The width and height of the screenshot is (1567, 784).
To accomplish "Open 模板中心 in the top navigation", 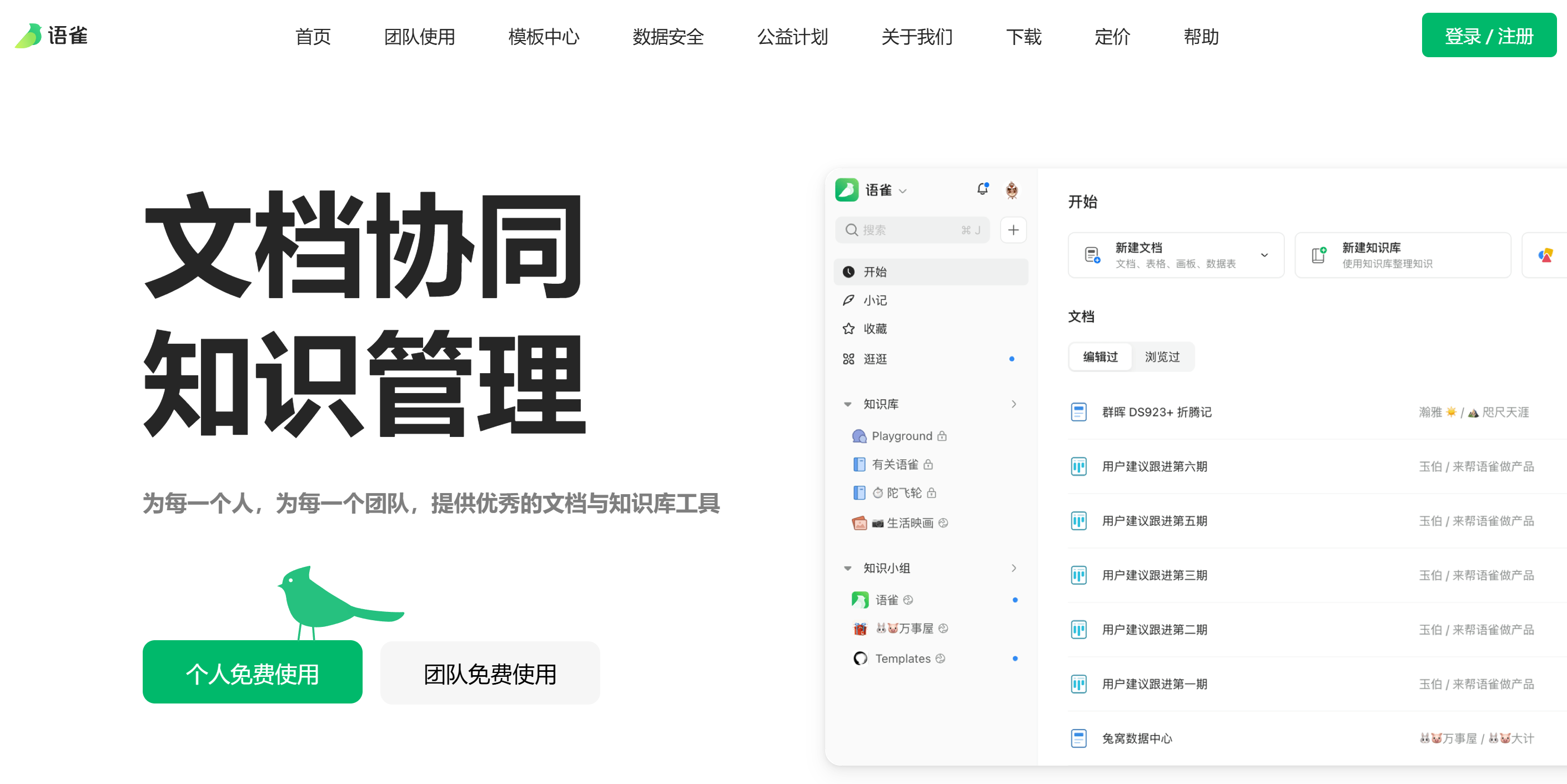I will 543,37.
